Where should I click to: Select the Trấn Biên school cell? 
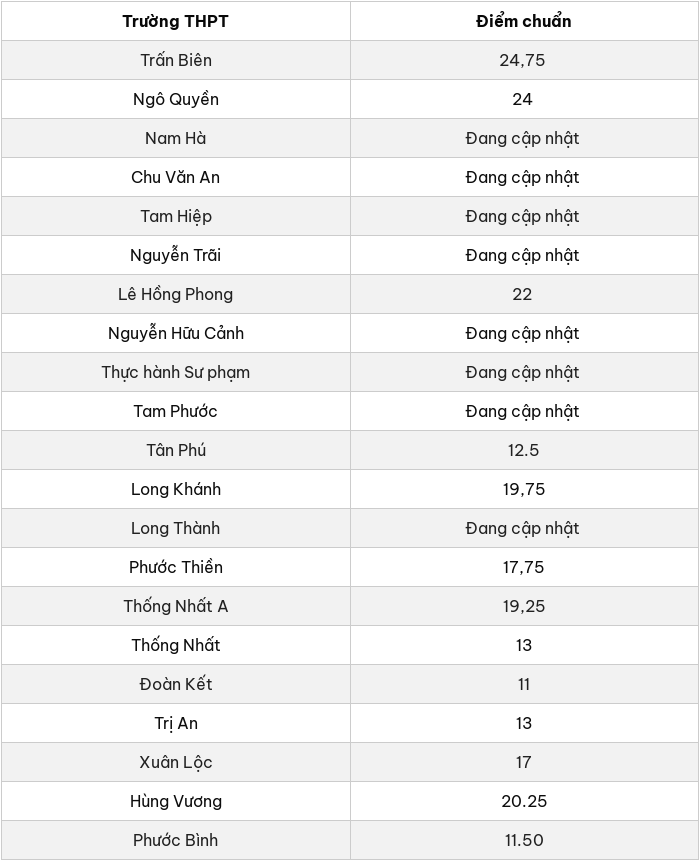(176, 60)
